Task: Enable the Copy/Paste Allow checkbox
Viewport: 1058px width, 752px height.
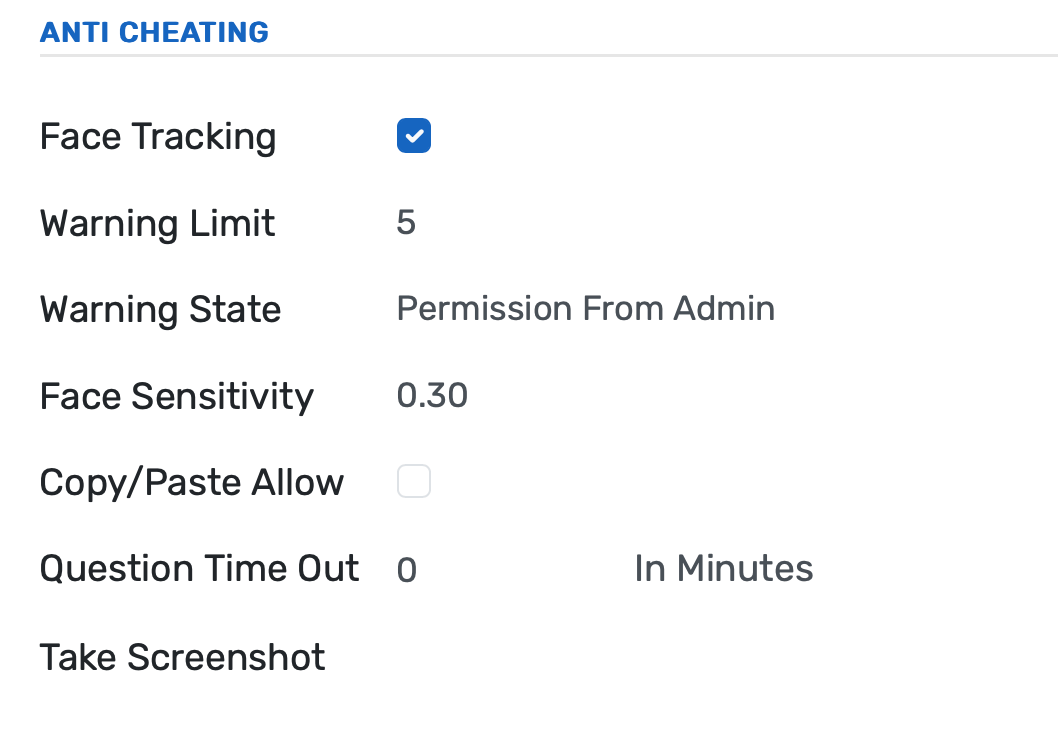Action: pos(413,481)
